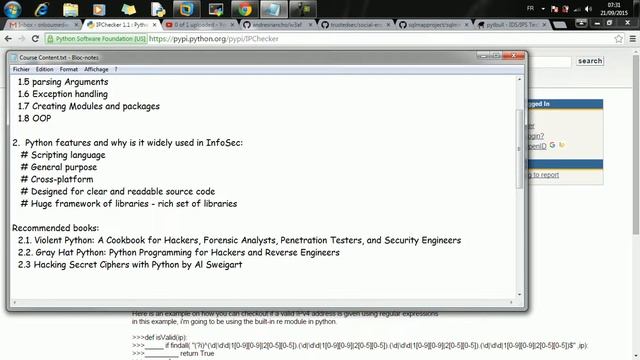
Task: Show hidden system tray icons arrow
Action: (543, 9)
